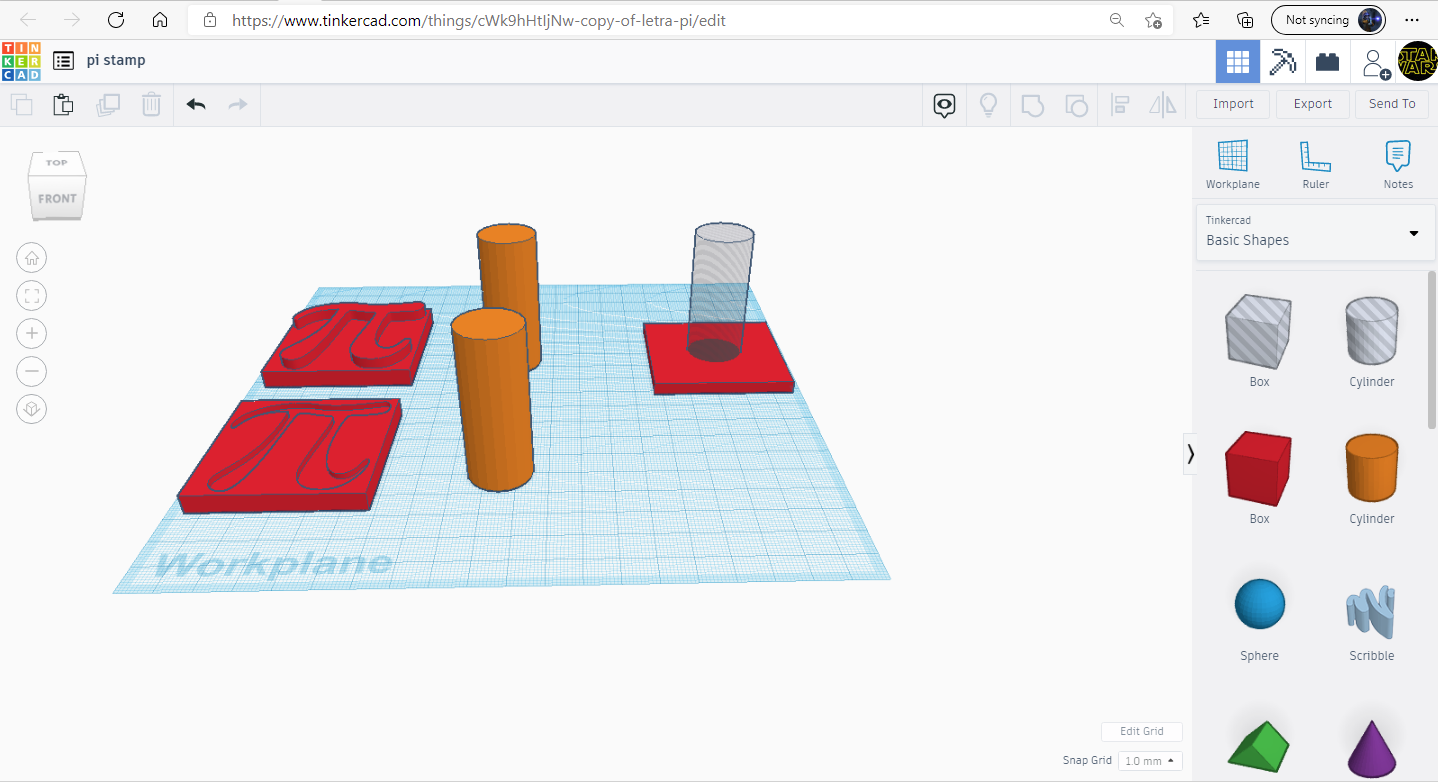Open the Snap Grid 1.0 mm dropdown

pyautogui.click(x=1150, y=761)
